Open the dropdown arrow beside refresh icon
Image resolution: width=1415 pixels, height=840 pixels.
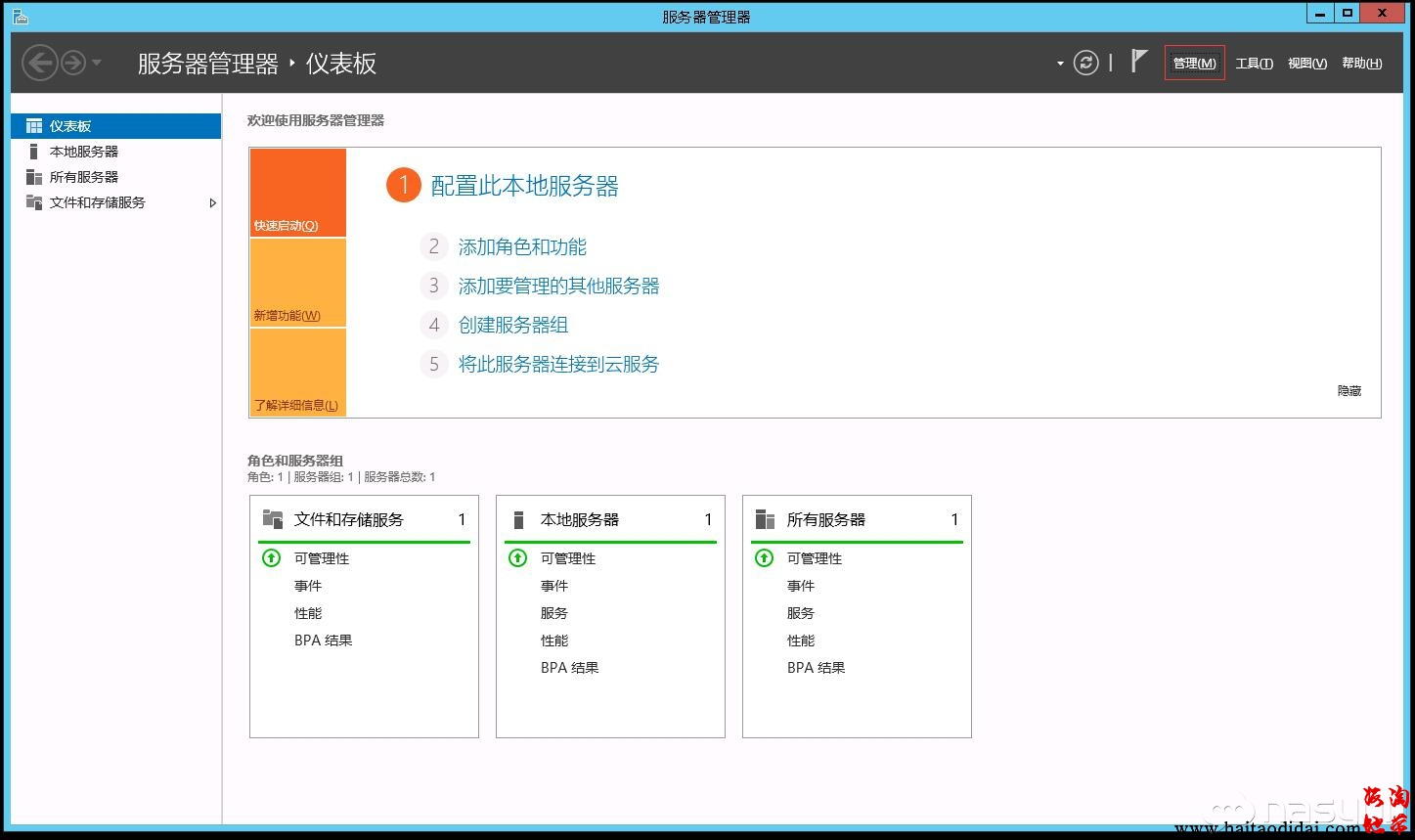click(x=1060, y=65)
